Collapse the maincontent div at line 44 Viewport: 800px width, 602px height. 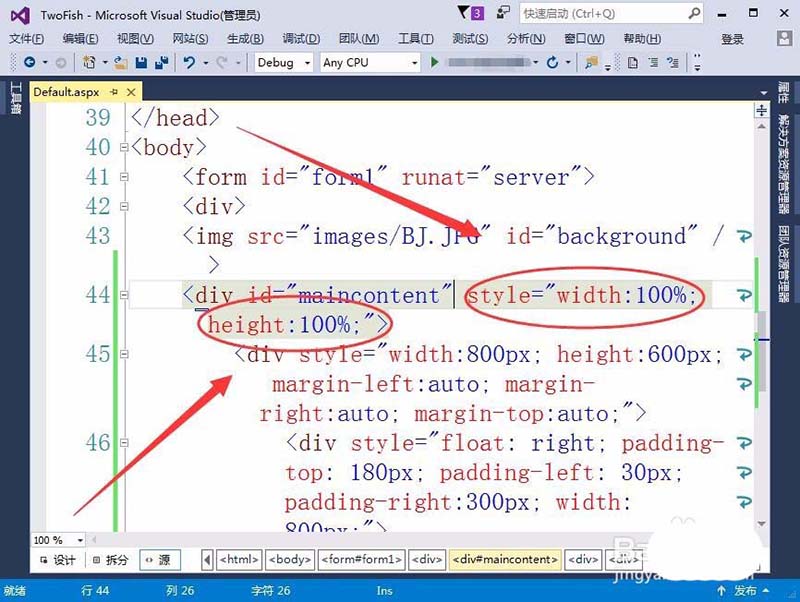tap(125, 296)
